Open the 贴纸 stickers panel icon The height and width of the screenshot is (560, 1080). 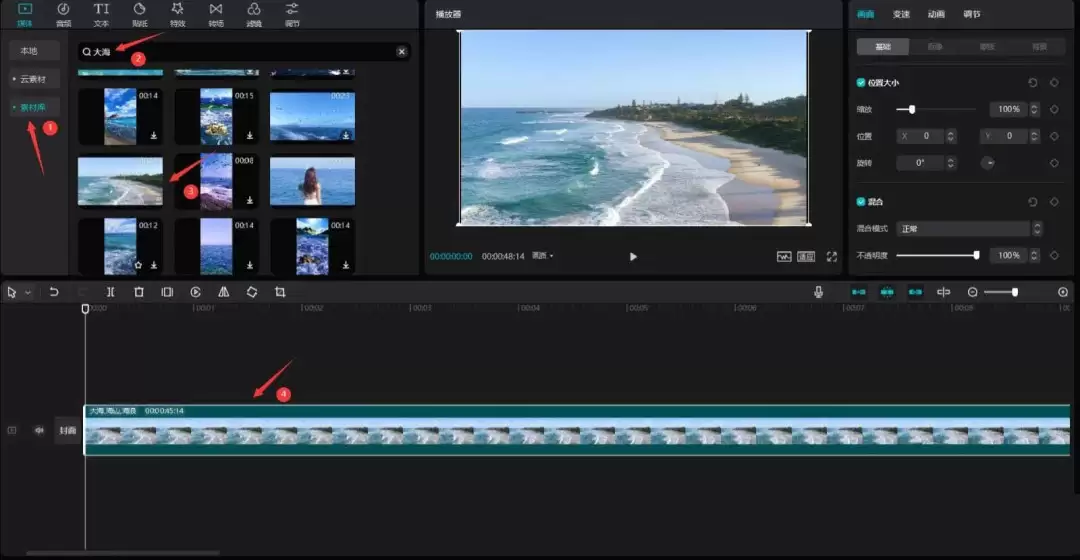tap(139, 13)
